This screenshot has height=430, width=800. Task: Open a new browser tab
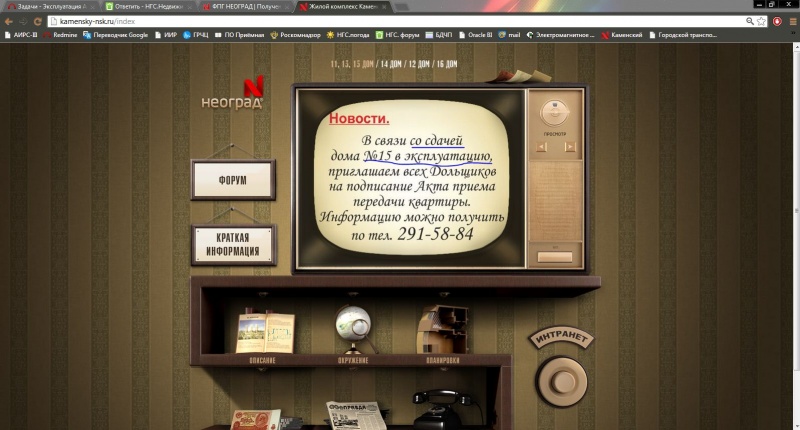(402, 7)
